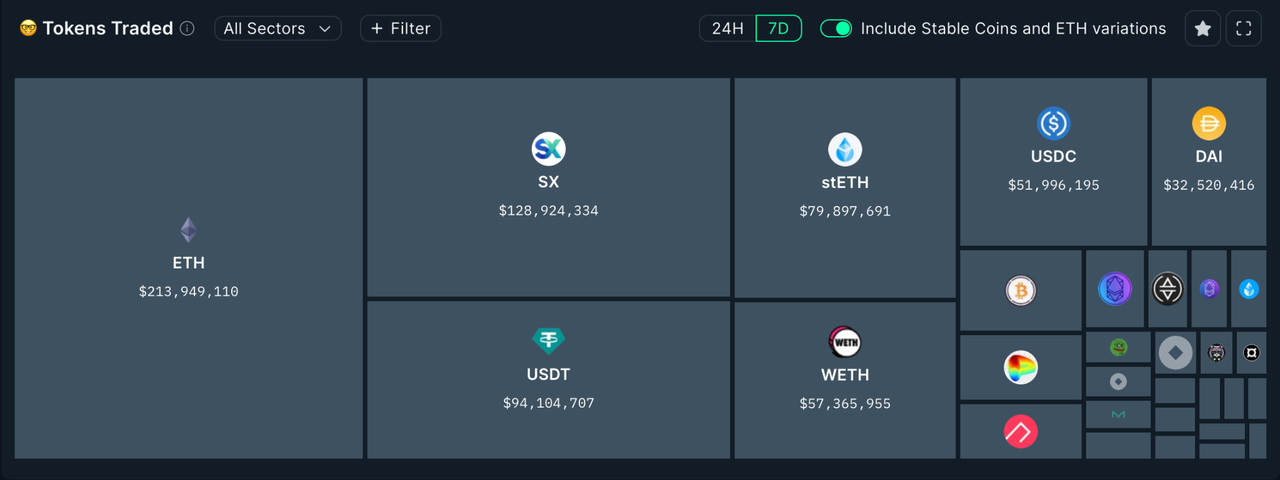Click the Ethereum diamond logo above ETH
1280x480 pixels.
pos(188,230)
